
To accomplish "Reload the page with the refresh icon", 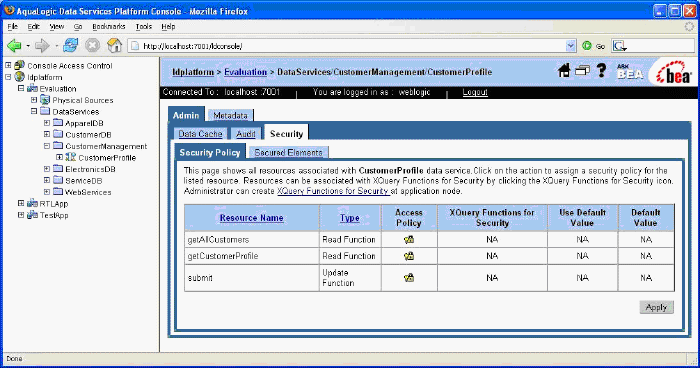I will tap(70, 46).
